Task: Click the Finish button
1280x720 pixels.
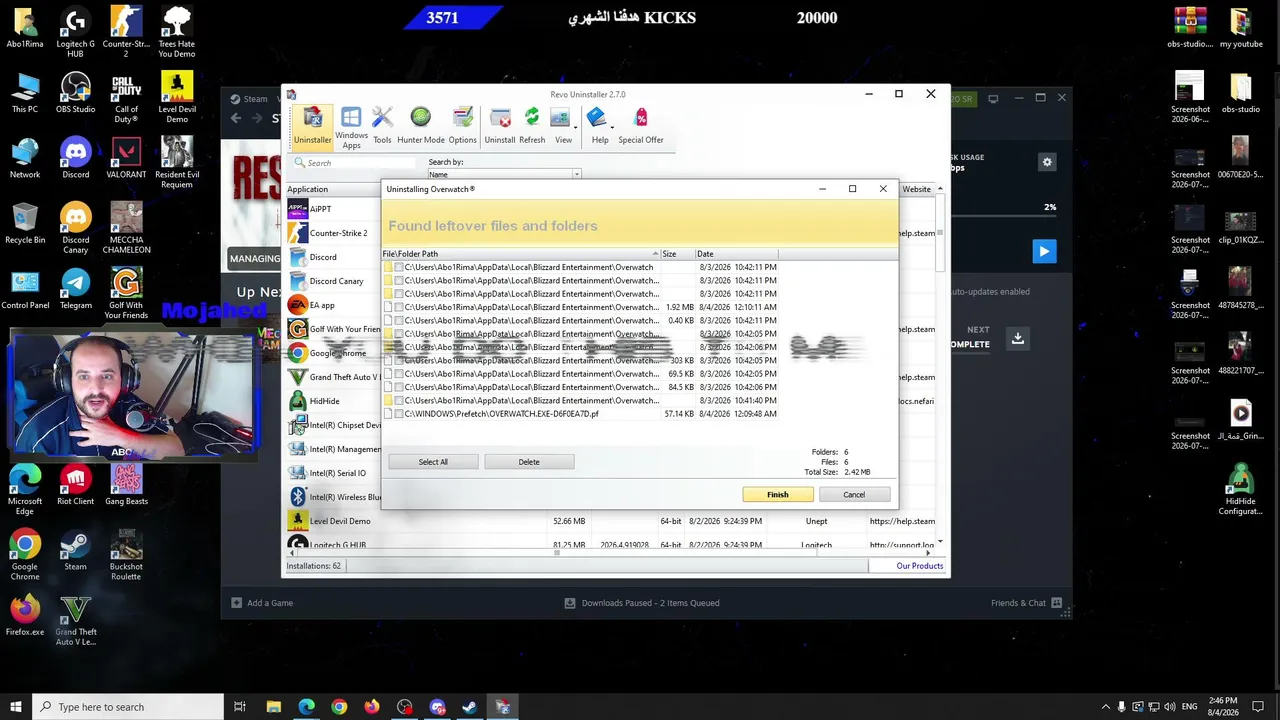Action: pyautogui.click(x=778, y=495)
